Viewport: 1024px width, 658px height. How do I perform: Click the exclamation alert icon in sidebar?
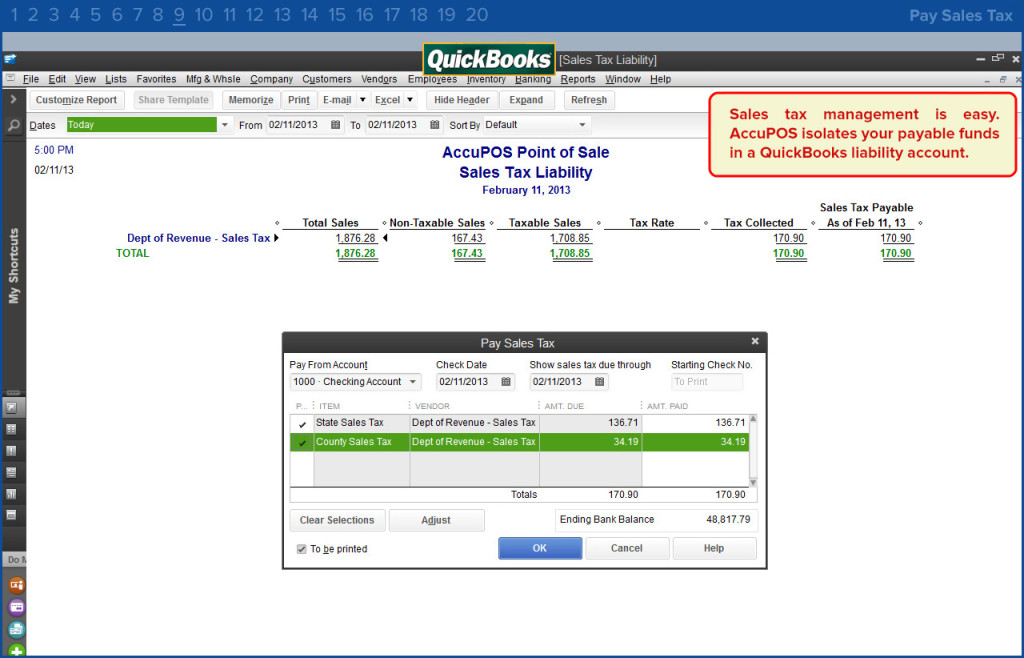click(x=12, y=451)
